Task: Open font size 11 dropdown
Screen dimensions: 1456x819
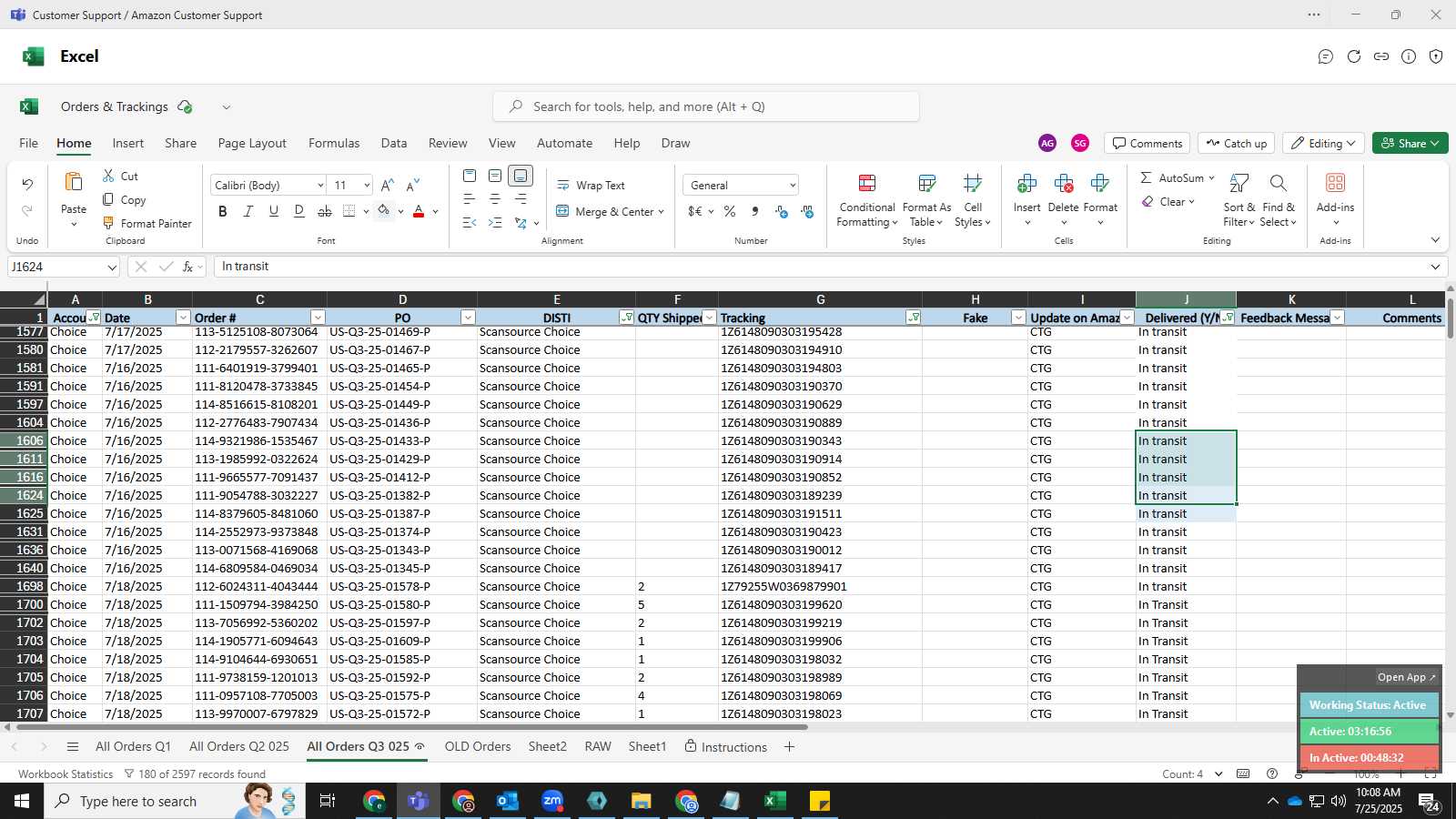Action: 367,186
